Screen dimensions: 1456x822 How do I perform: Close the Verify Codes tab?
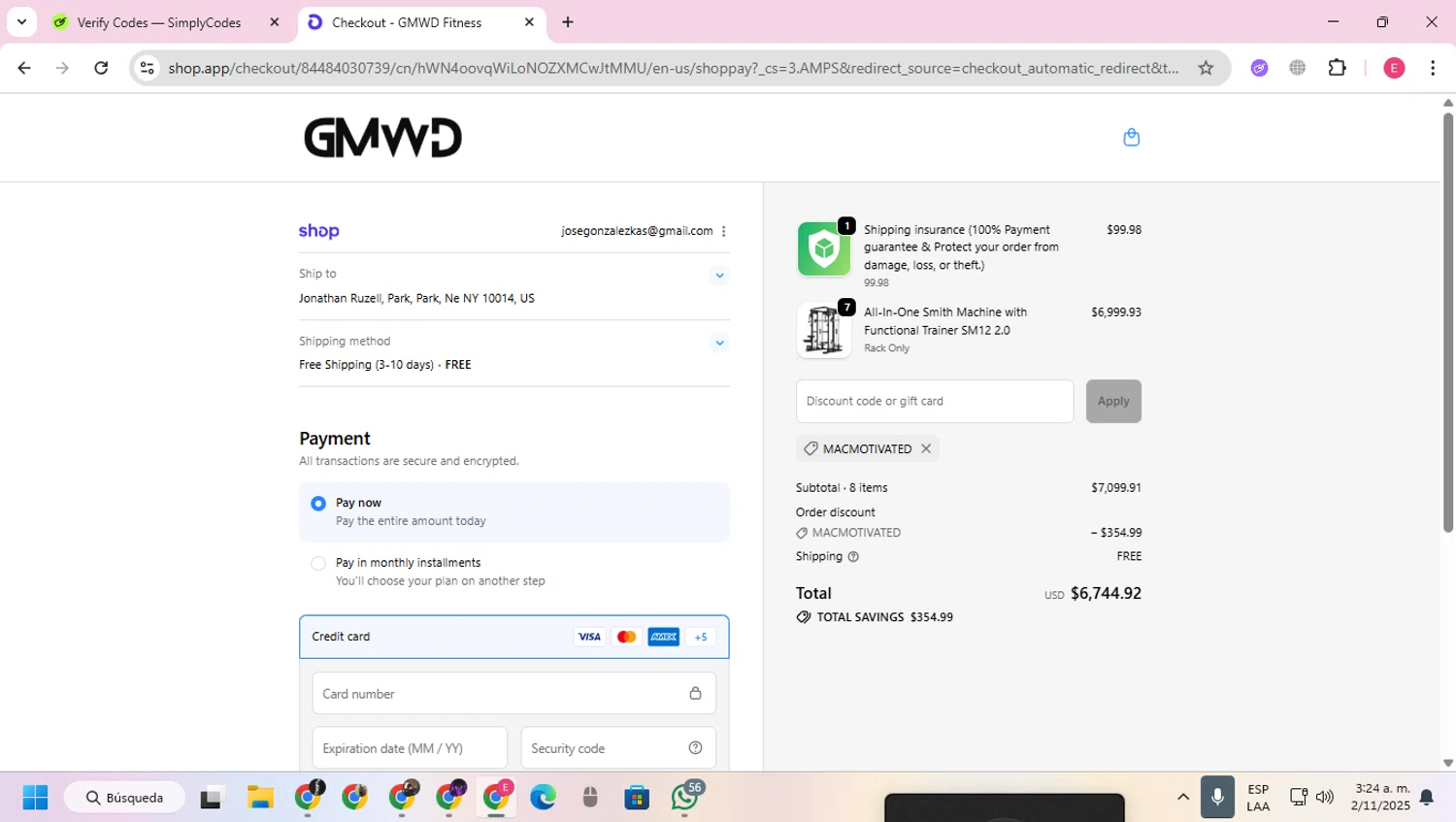[275, 22]
